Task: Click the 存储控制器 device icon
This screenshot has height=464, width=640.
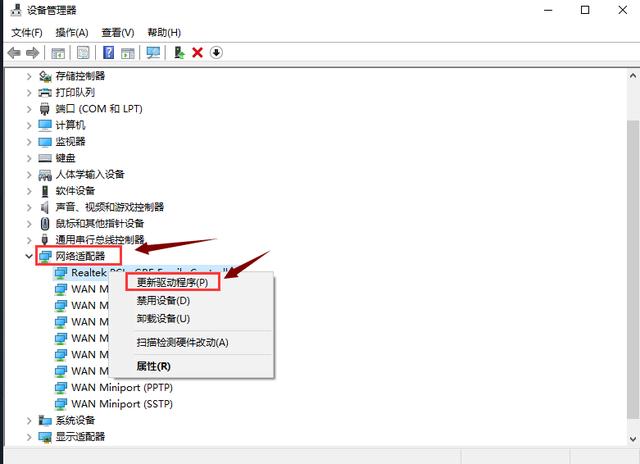Action: click(x=45, y=76)
